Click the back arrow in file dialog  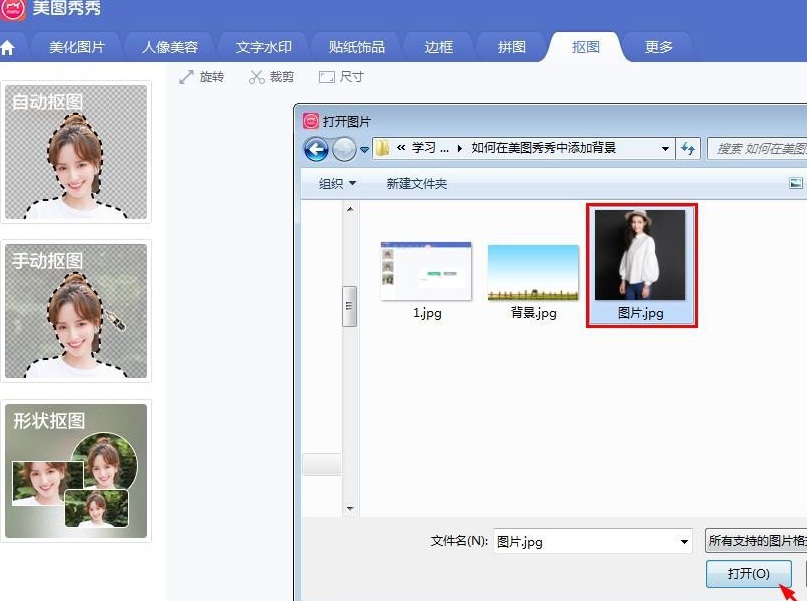coord(316,149)
